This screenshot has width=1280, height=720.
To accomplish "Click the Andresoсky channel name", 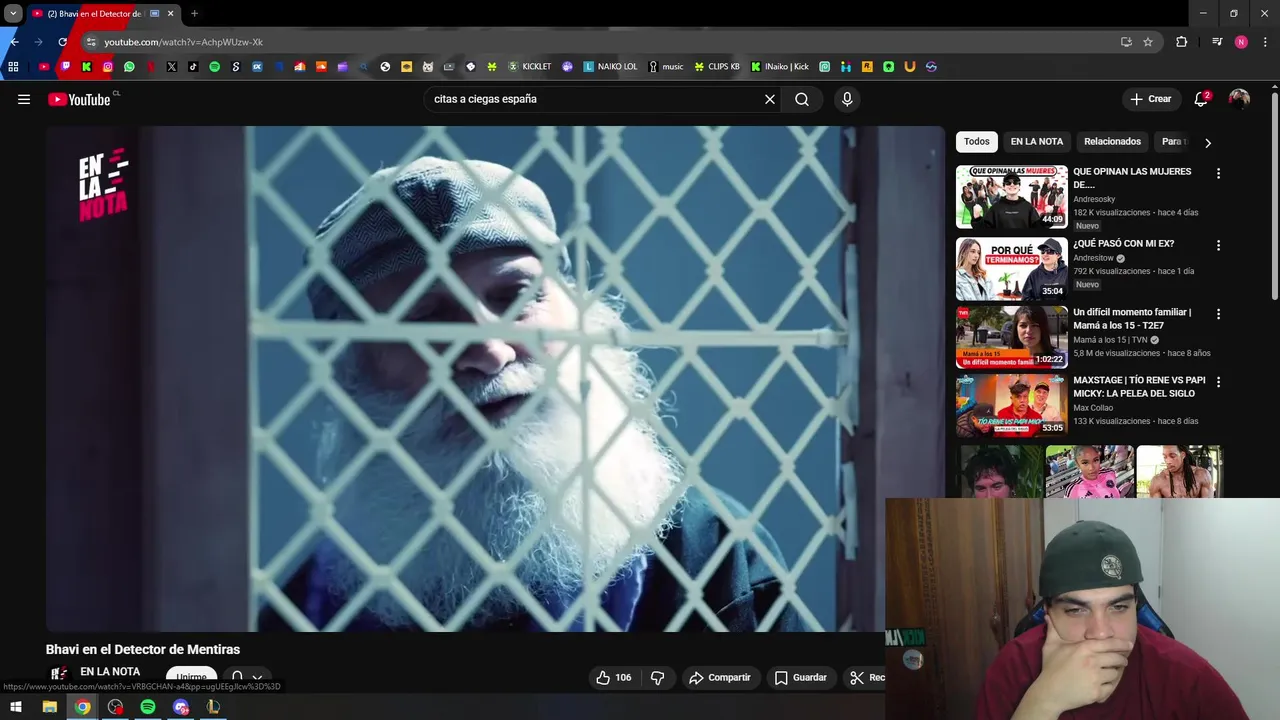I will click(1094, 199).
